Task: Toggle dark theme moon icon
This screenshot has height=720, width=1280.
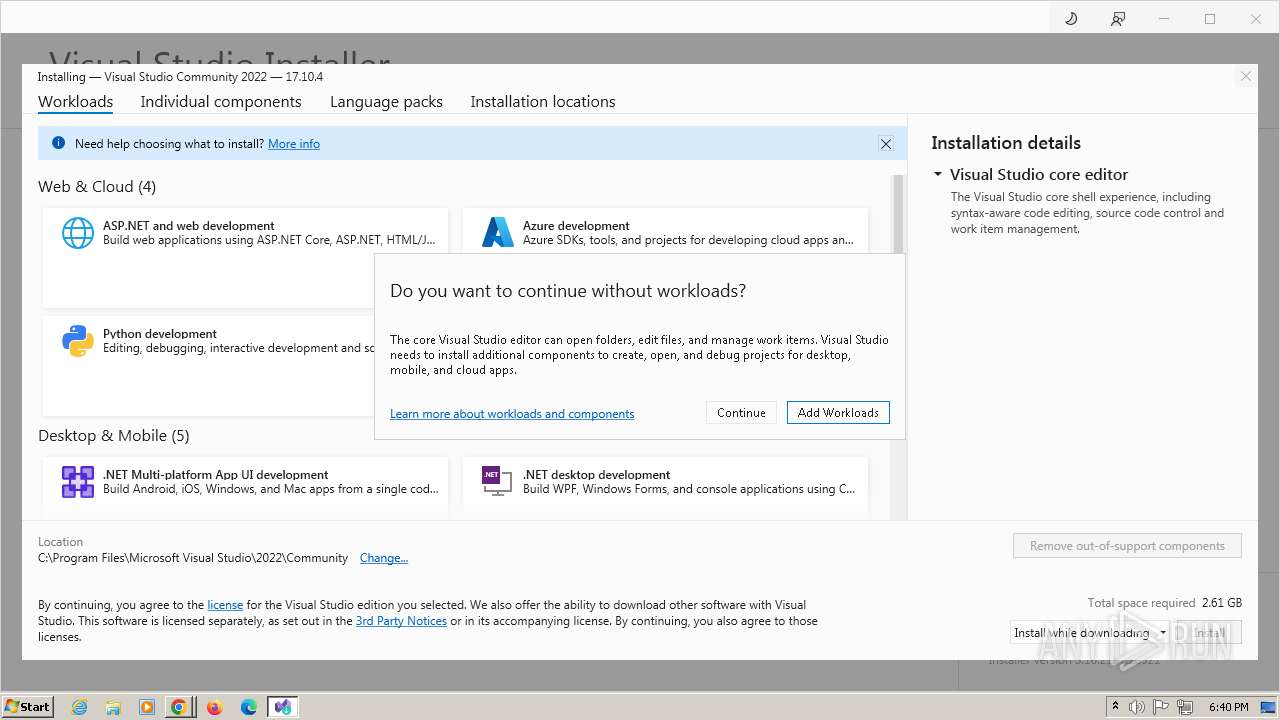Action: 1071,18
